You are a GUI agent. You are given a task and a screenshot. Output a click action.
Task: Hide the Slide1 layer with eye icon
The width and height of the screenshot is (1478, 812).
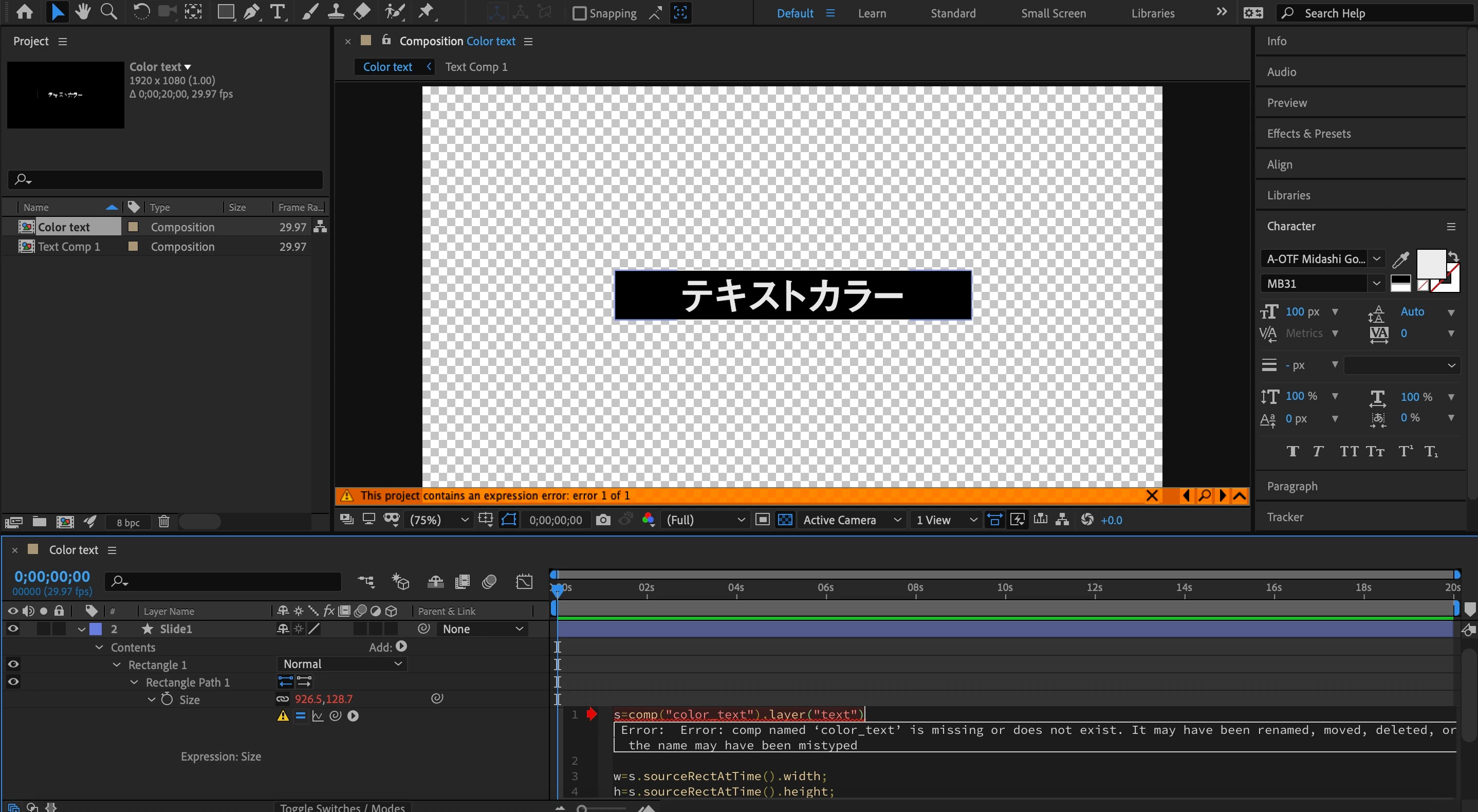(13, 629)
